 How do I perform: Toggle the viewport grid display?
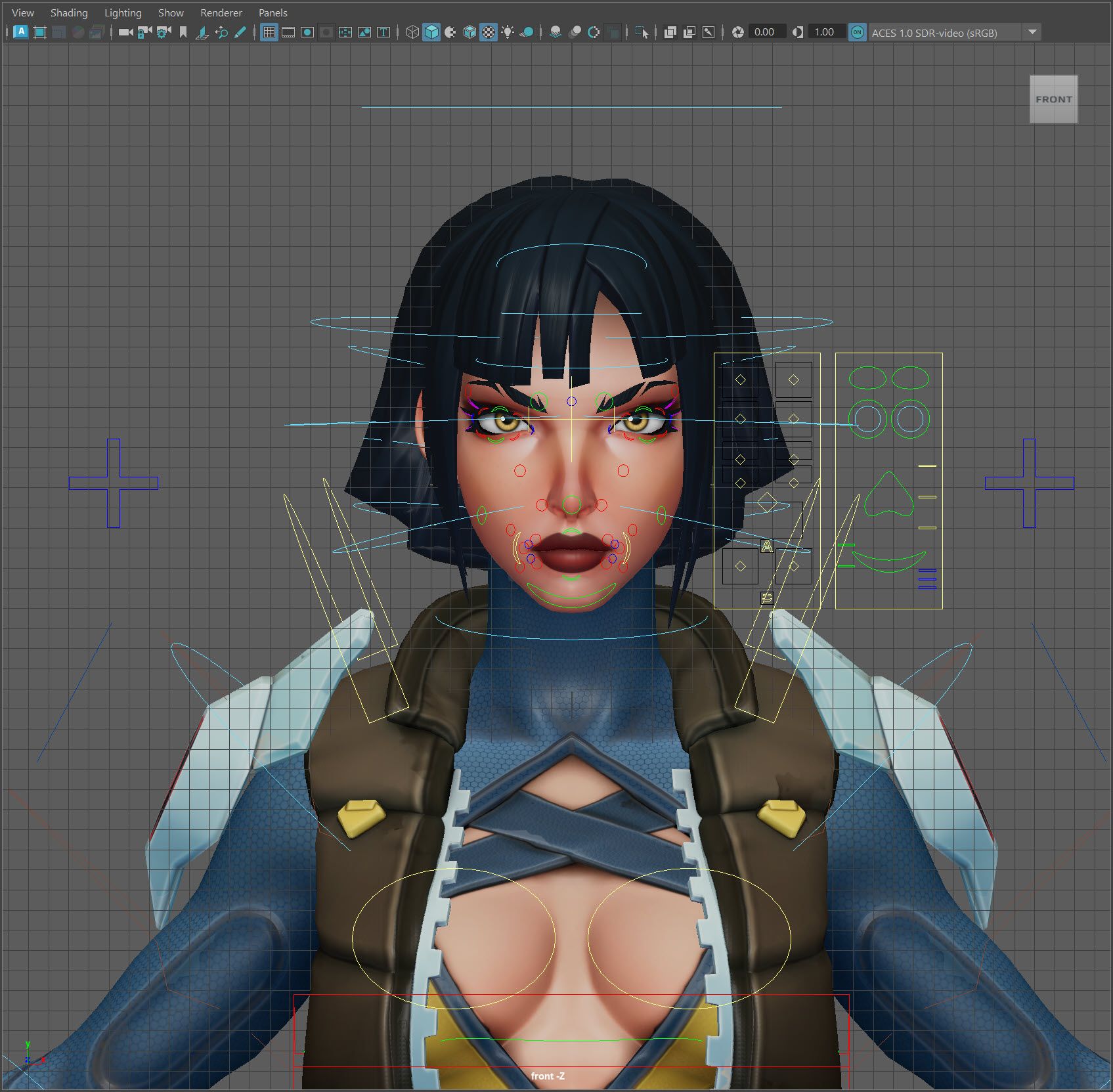coord(269,32)
